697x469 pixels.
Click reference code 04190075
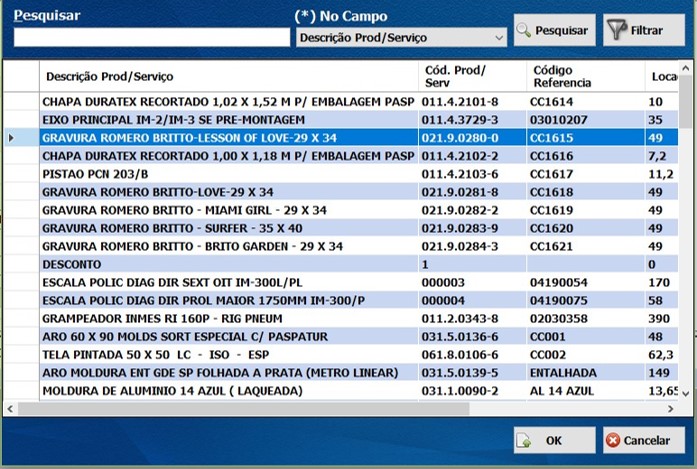pyautogui.click(x=558, y=301)
